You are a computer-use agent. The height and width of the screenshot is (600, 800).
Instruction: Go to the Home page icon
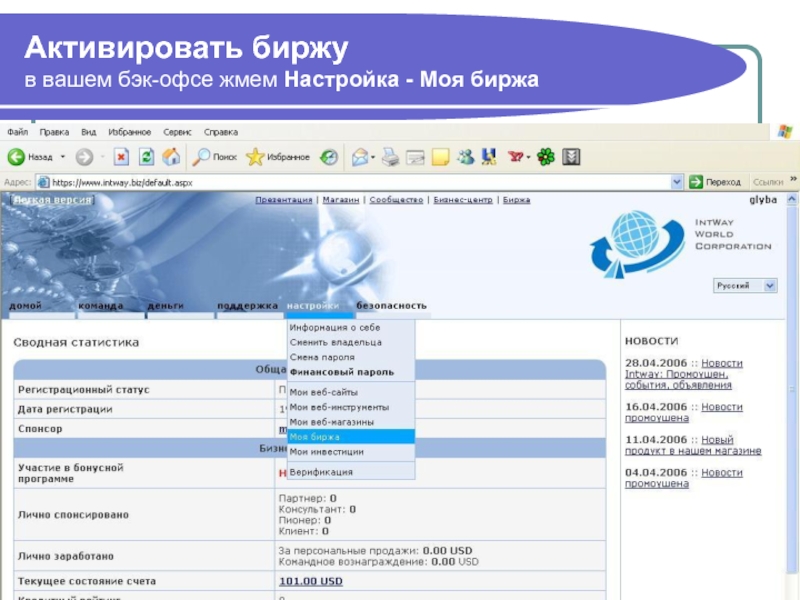(171, 157)
